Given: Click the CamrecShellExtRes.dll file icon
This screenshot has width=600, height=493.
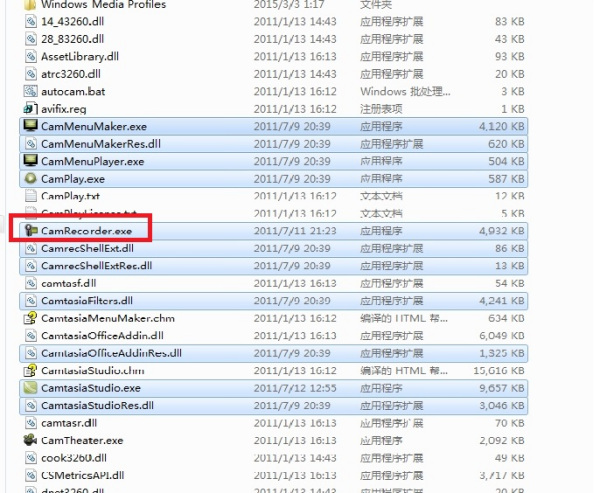Looking at the screenshot, I should click(31, 266).
